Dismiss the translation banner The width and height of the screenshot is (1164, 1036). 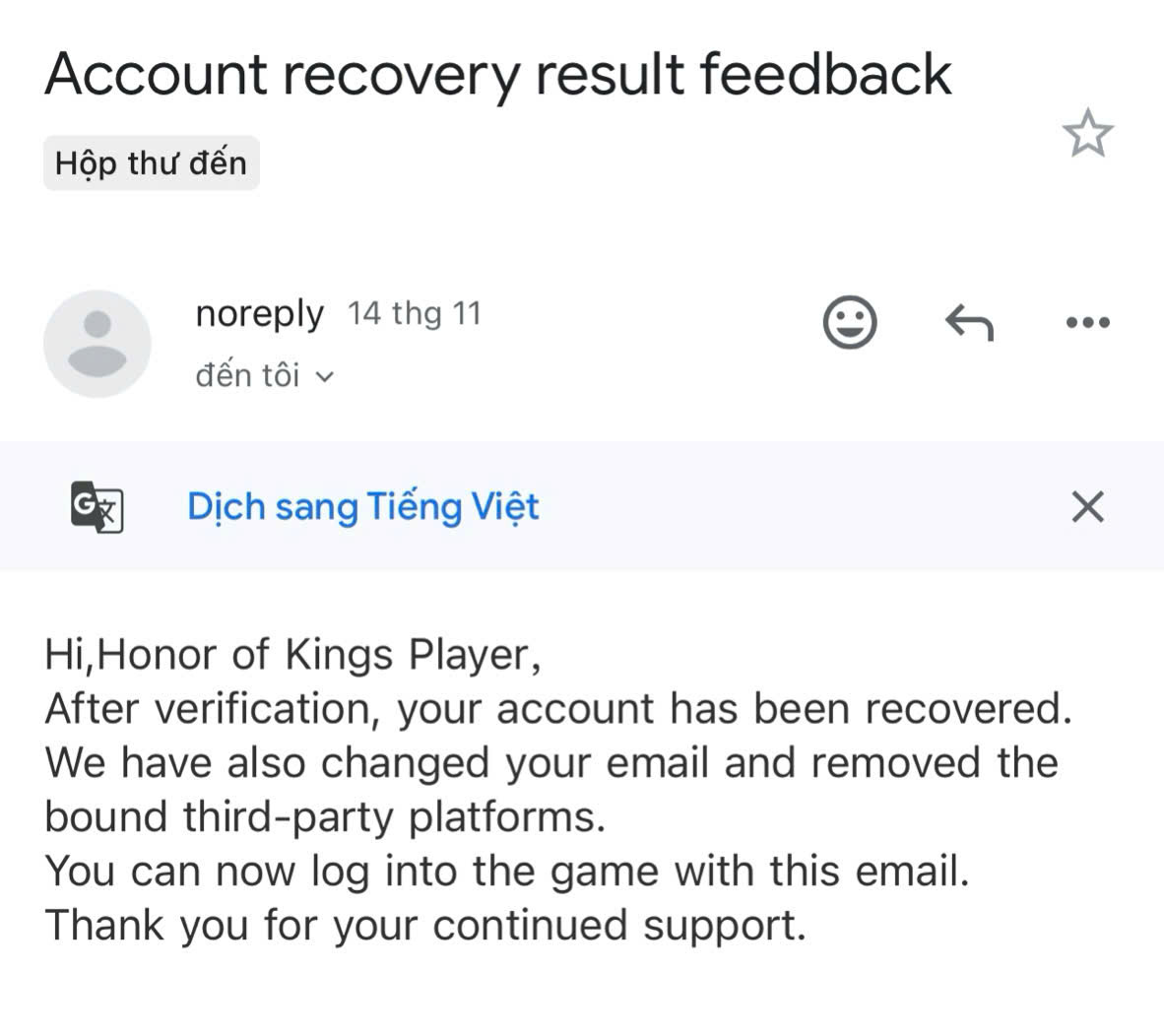click(1087, 507)
